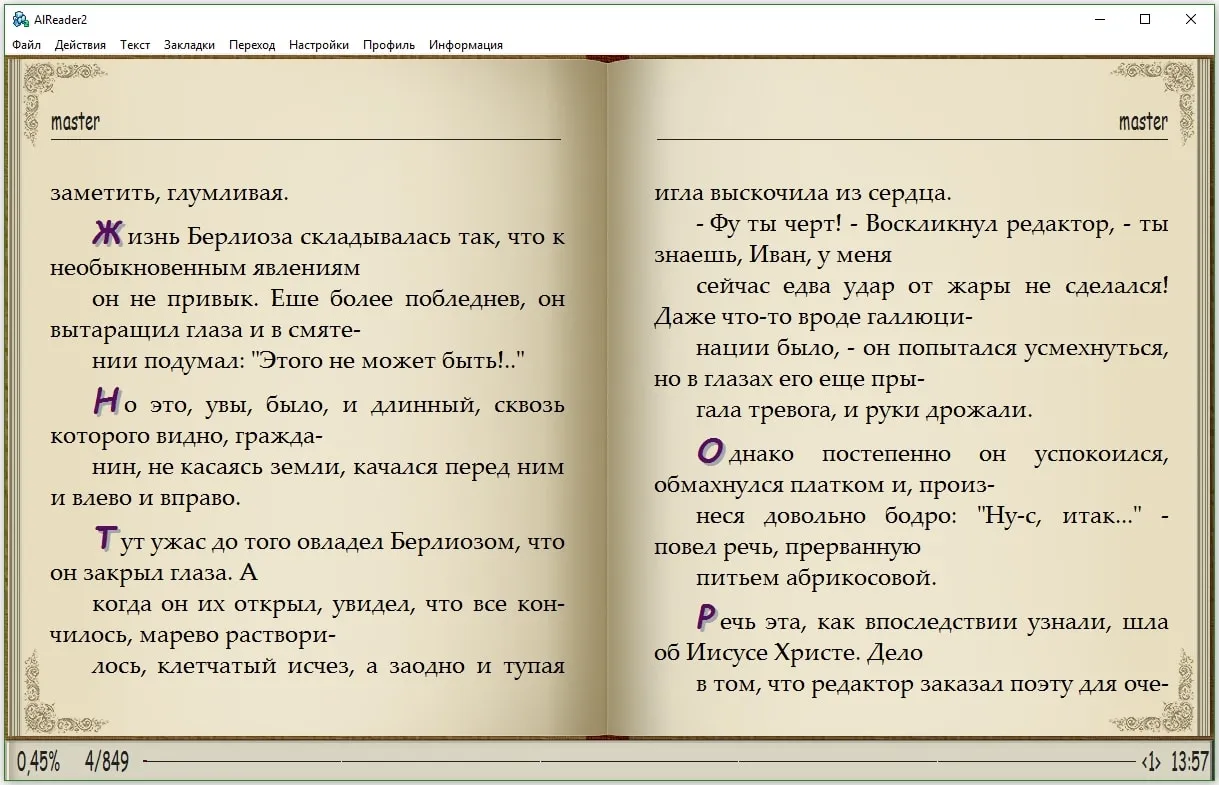The width and height of the screenshot is (1219, 785).
Task: Open the Настройки menu
Action: tap(319, 45)
